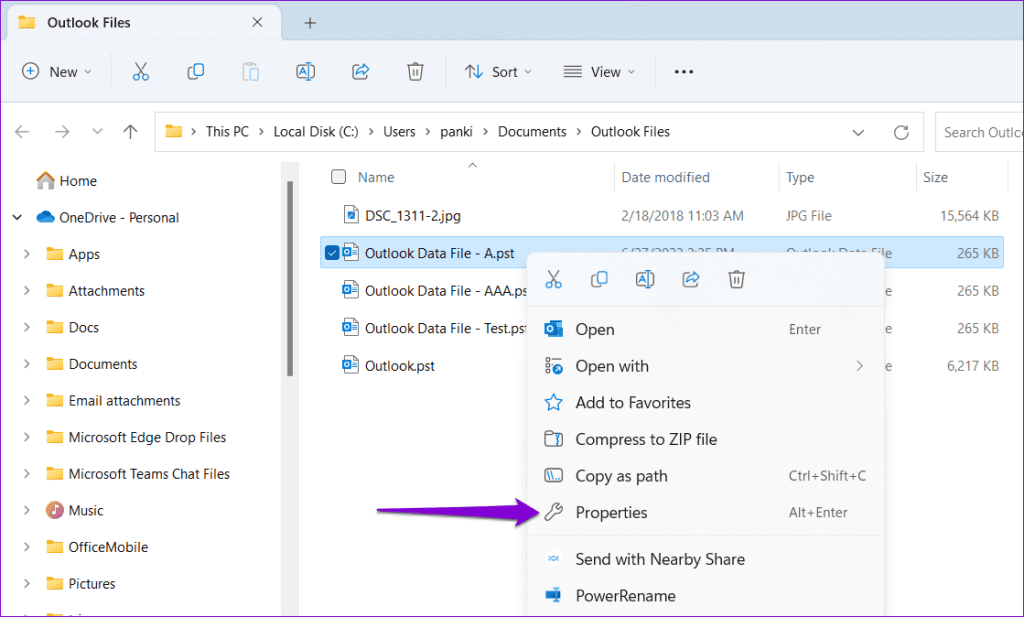This screenshot has width=1024, height=617.
Task: Click the Outlook icon next to Outlook.pst
Action: [351, 365]
